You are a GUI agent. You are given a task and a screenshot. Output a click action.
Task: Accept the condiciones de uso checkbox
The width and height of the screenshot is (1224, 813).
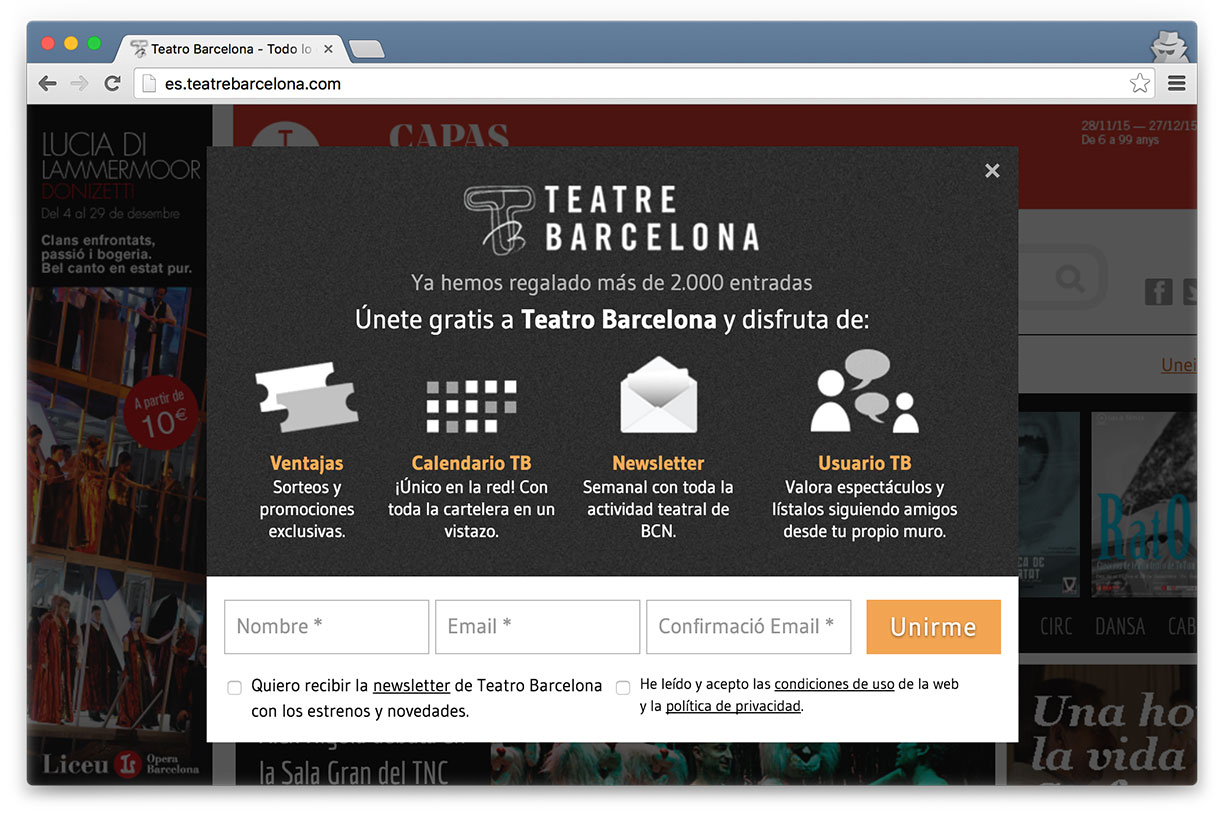623,688
